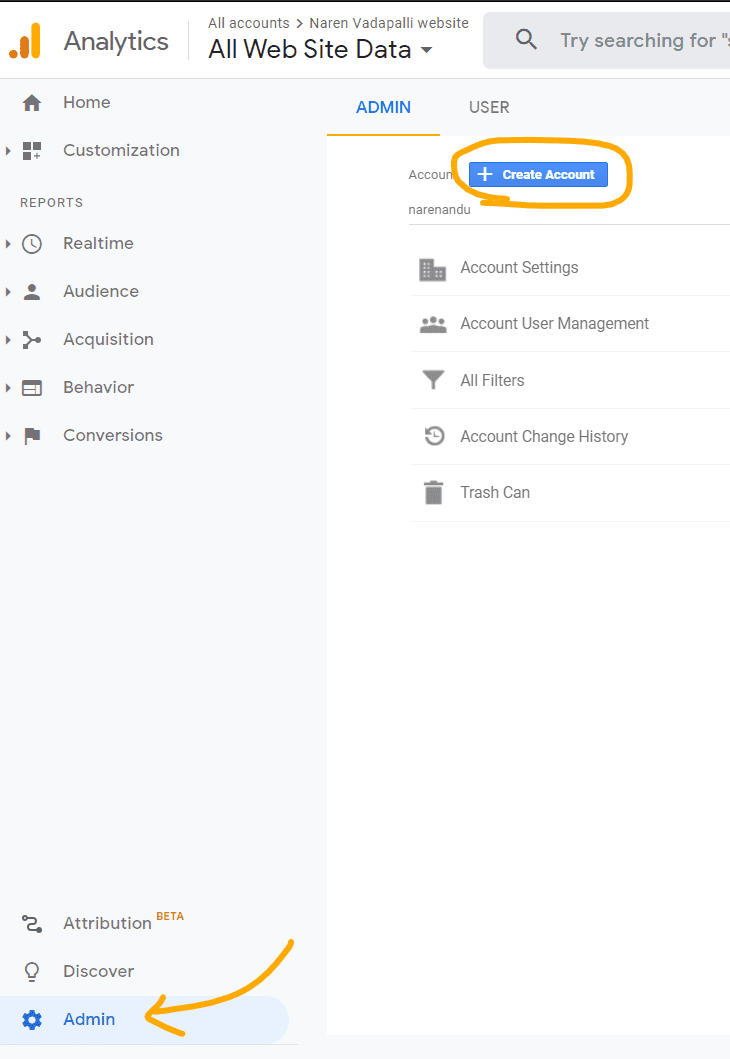Click the Trash Can bin icon
Viewport: 730px width, 1059px height.
[433, 492]
